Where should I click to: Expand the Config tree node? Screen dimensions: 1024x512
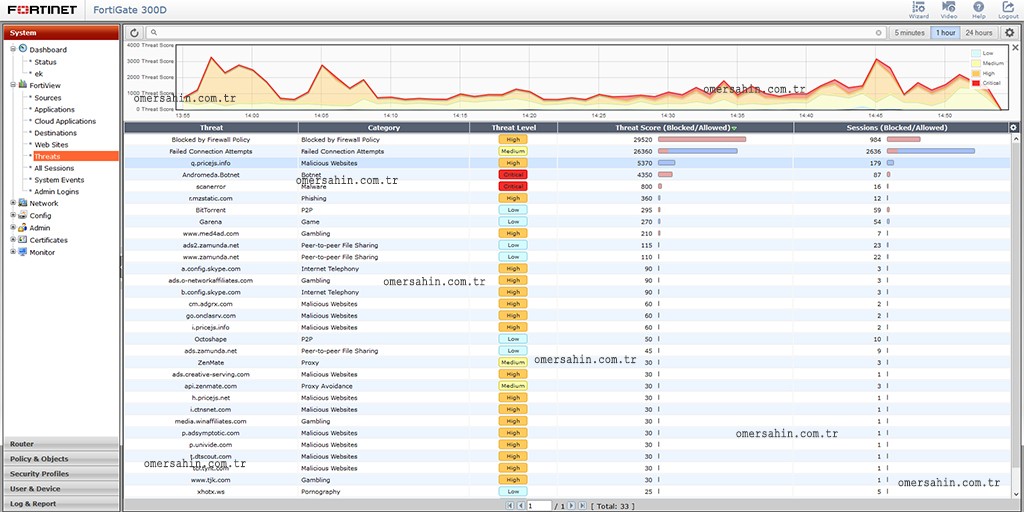(x=13, y=216)
